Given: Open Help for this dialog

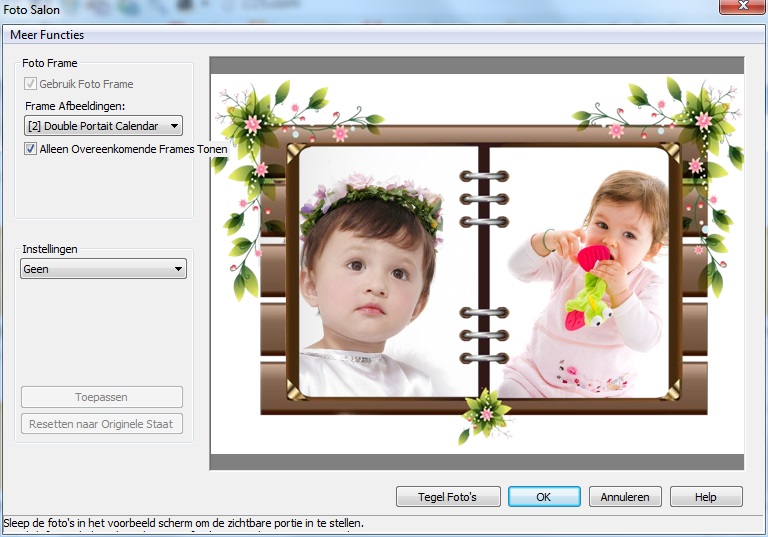Looking at the screenshot, I should pos(706,497).
